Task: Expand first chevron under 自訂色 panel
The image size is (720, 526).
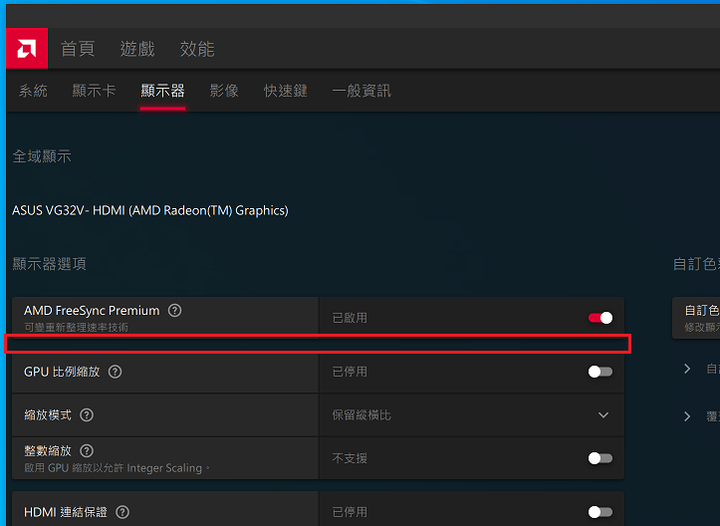Action: [687, 369]
